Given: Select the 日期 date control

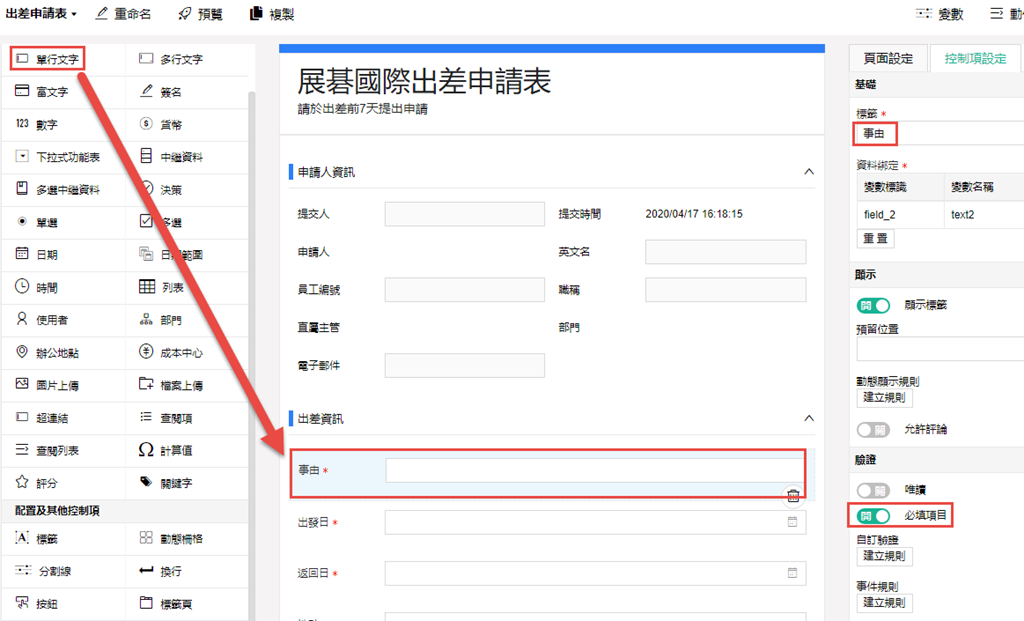Looking at the screenshot, I should 22,255.
